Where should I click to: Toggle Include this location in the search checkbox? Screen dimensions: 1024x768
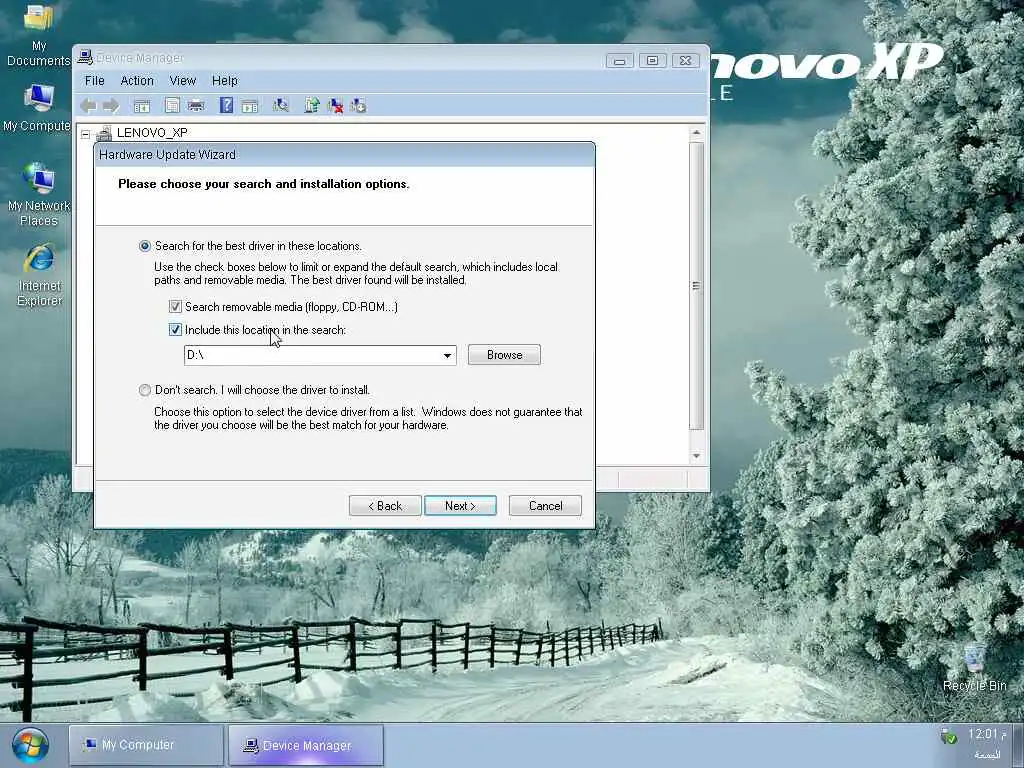pos(175,330)
